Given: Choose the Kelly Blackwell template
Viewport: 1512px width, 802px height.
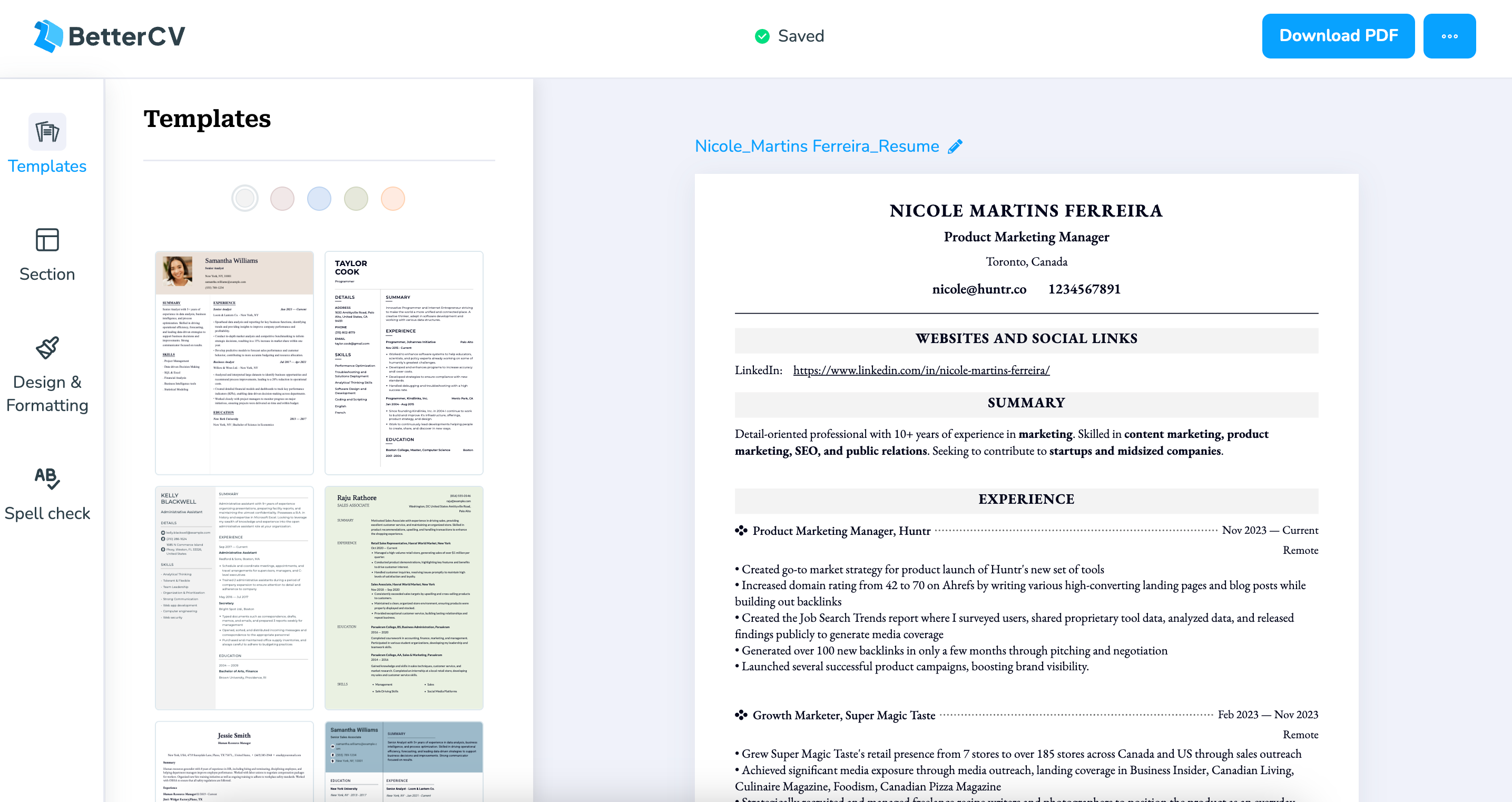Looking at the screenshot, I should pyautogui.click(x=234, y=598).
